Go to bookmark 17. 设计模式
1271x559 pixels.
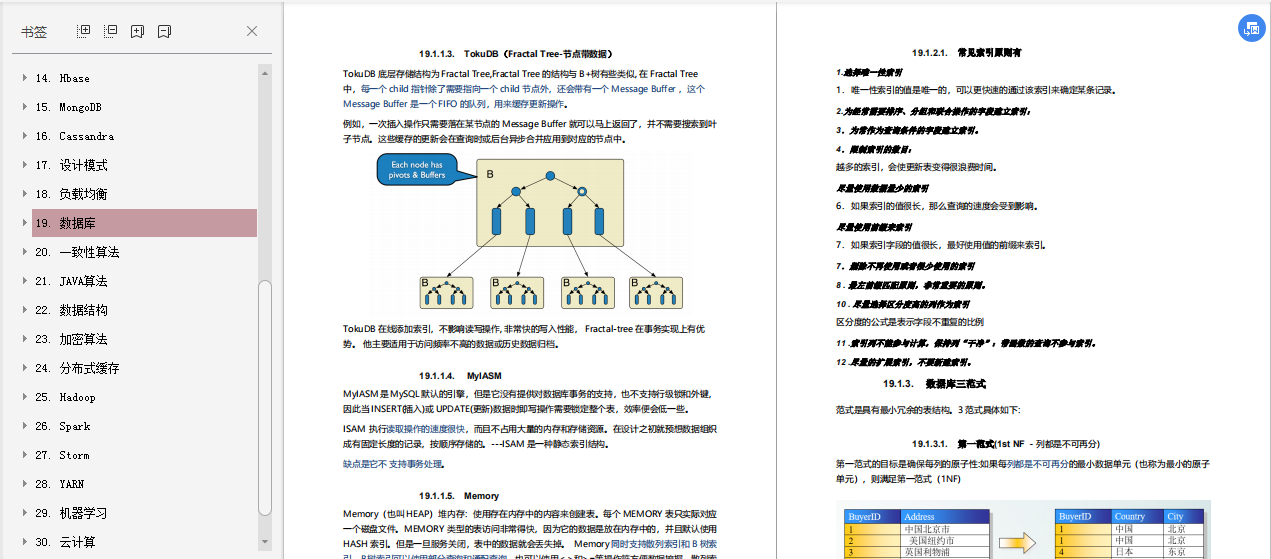pos(71,165)
